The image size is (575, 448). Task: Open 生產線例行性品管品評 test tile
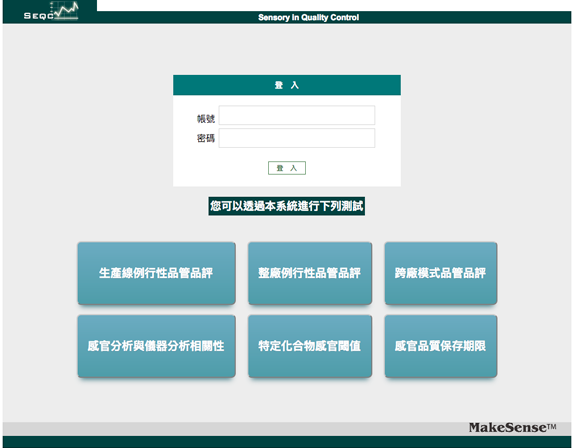(x=156, y=273)
